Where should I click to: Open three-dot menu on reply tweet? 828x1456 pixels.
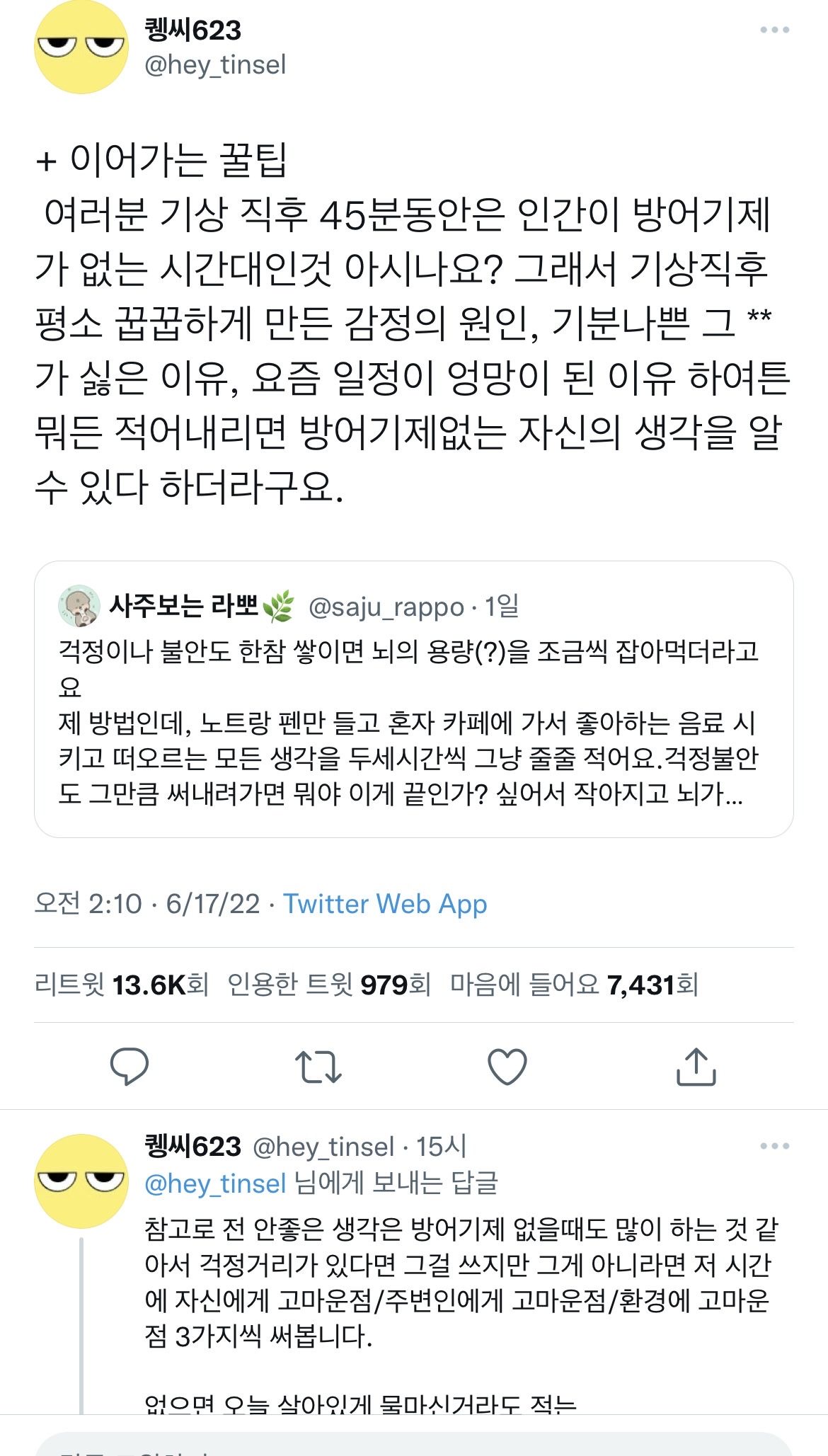click(774, 1146)
